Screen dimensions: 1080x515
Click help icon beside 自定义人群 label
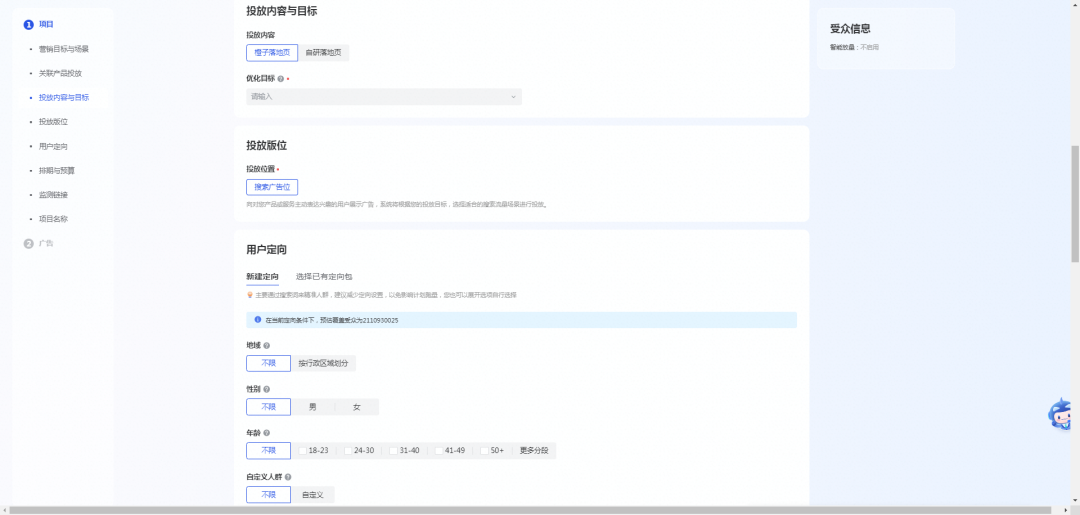[288, 476]
